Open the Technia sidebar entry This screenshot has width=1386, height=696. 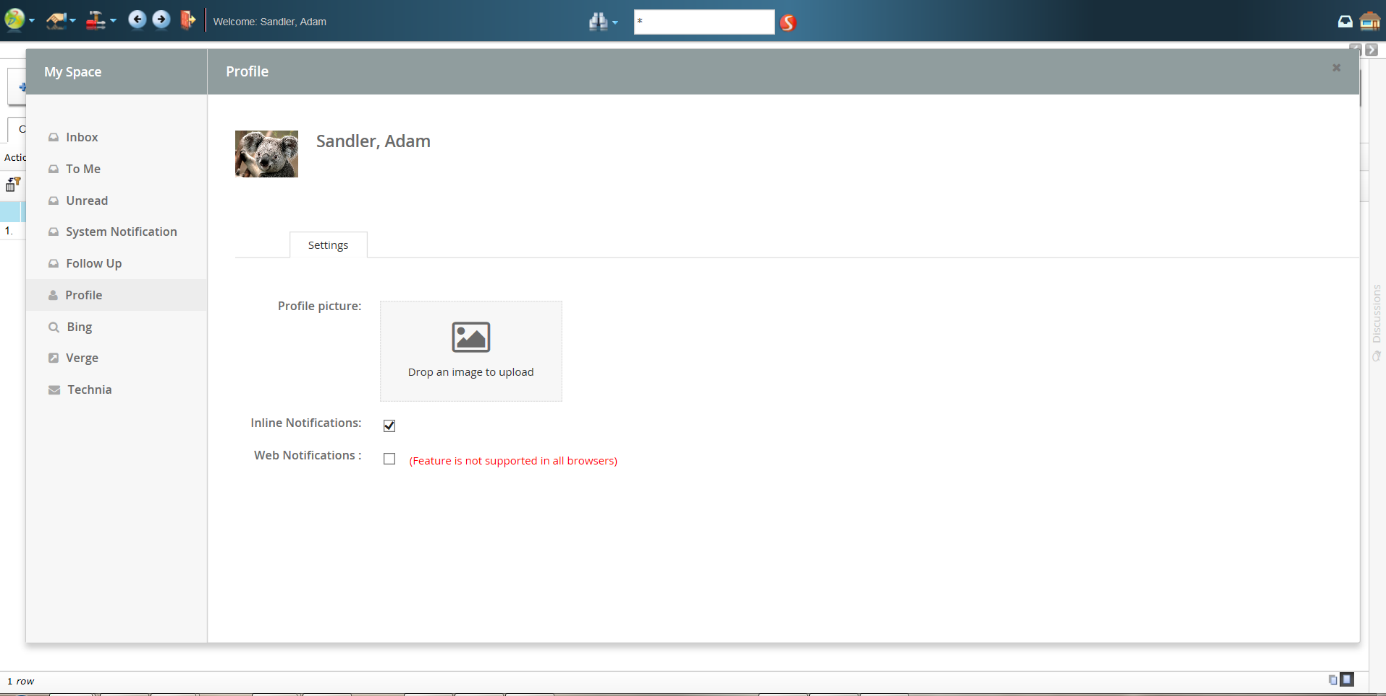pyautogui.click(x=89, y=390)
